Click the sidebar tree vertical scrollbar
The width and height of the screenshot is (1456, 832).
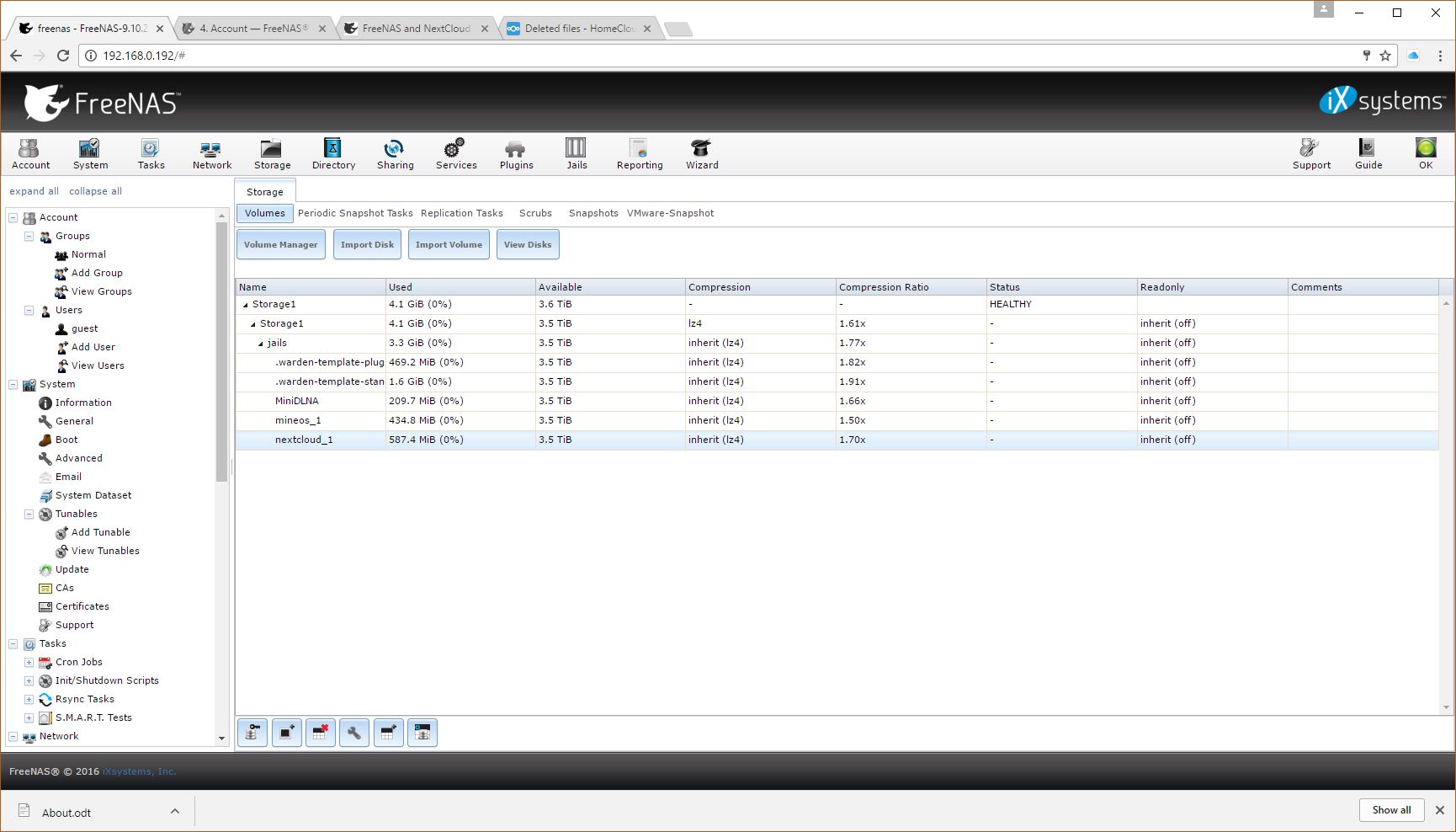221,354
